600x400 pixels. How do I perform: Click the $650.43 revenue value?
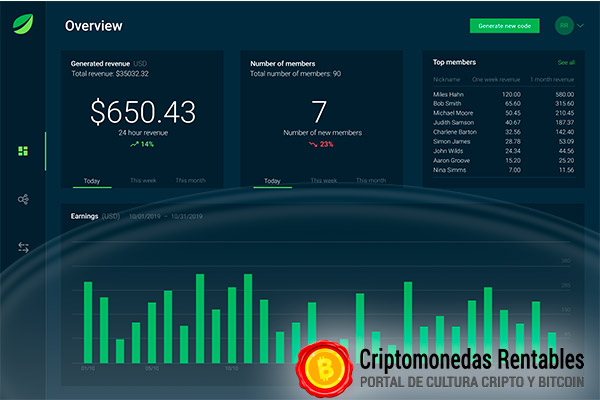(143, 112)
